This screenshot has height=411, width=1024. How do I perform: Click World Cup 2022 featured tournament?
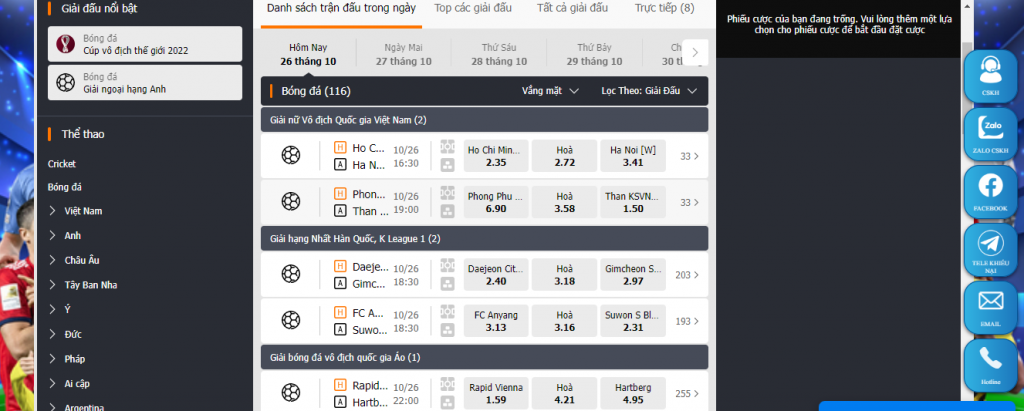coord(145,44)
